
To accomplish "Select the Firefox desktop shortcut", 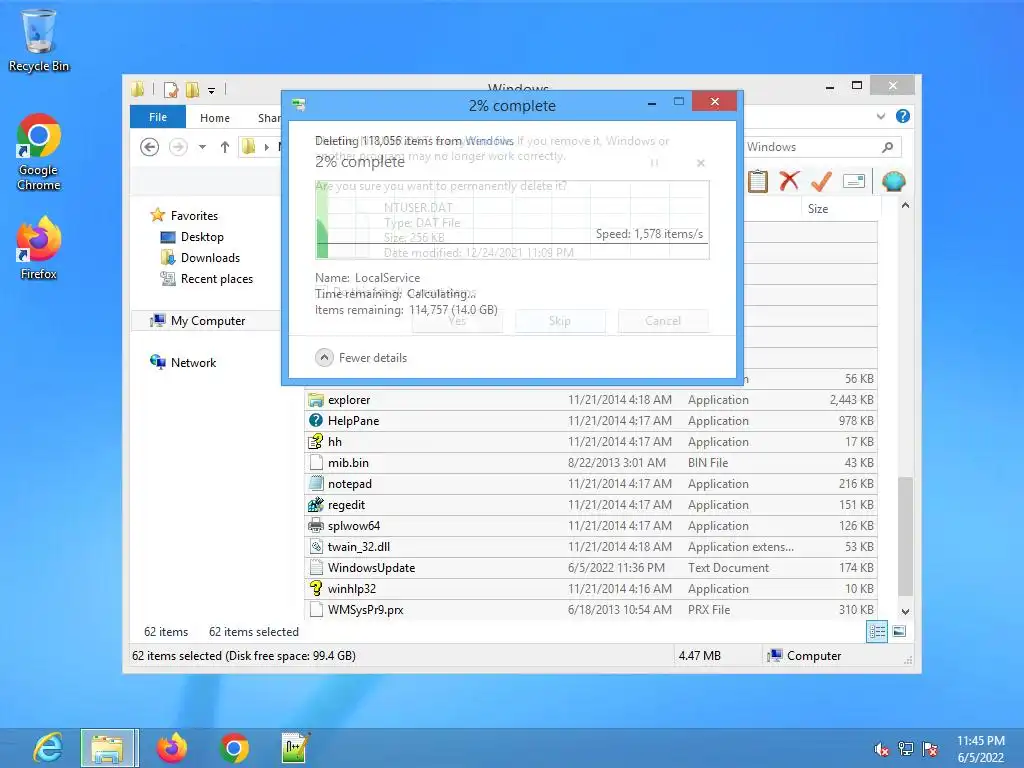I will coord(39,248).
